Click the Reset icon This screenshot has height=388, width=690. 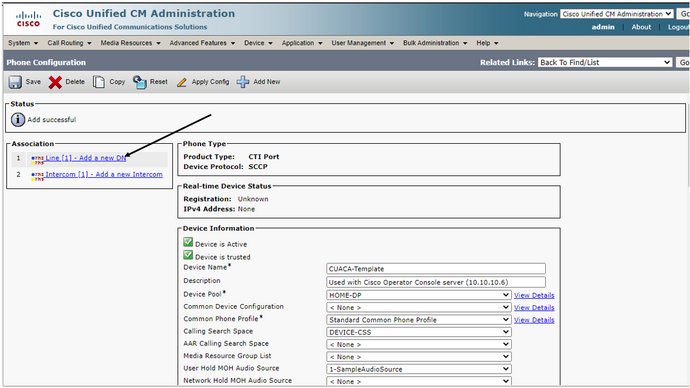click(x=139, y=82)
